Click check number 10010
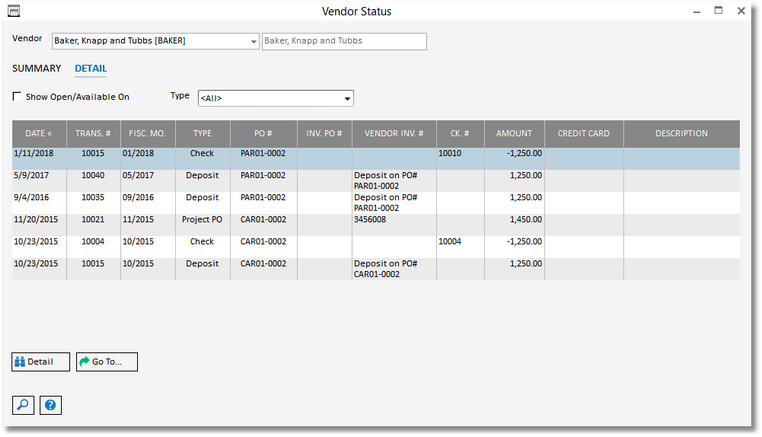The width and height of the screenshot is (762, 437). click(x=450, y=154)
